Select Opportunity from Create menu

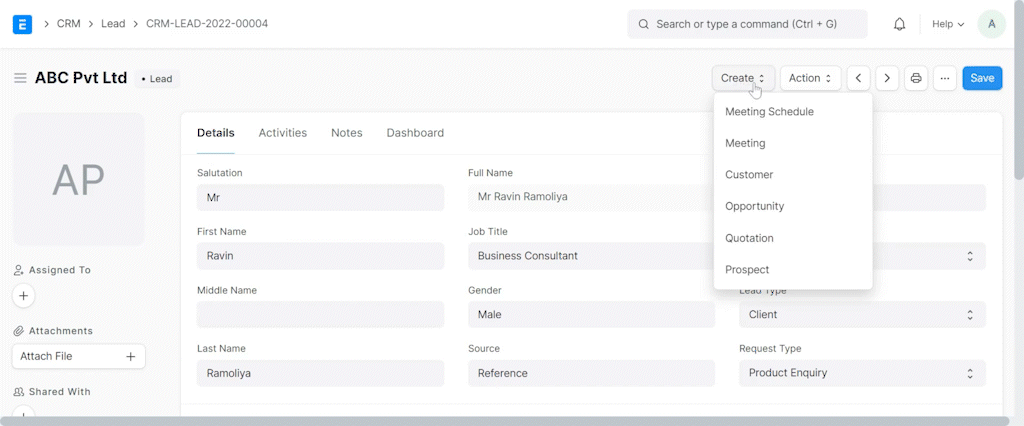pyautogui.click(x=754, y=206)
